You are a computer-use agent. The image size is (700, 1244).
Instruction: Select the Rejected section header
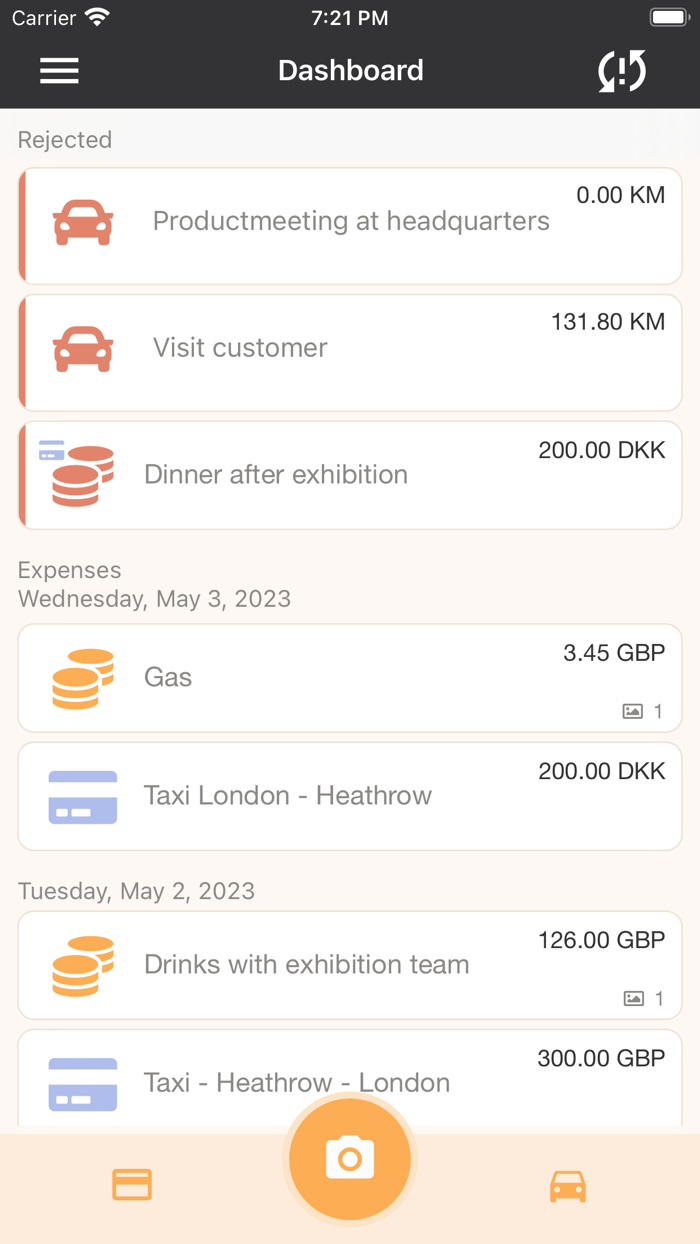64,140
